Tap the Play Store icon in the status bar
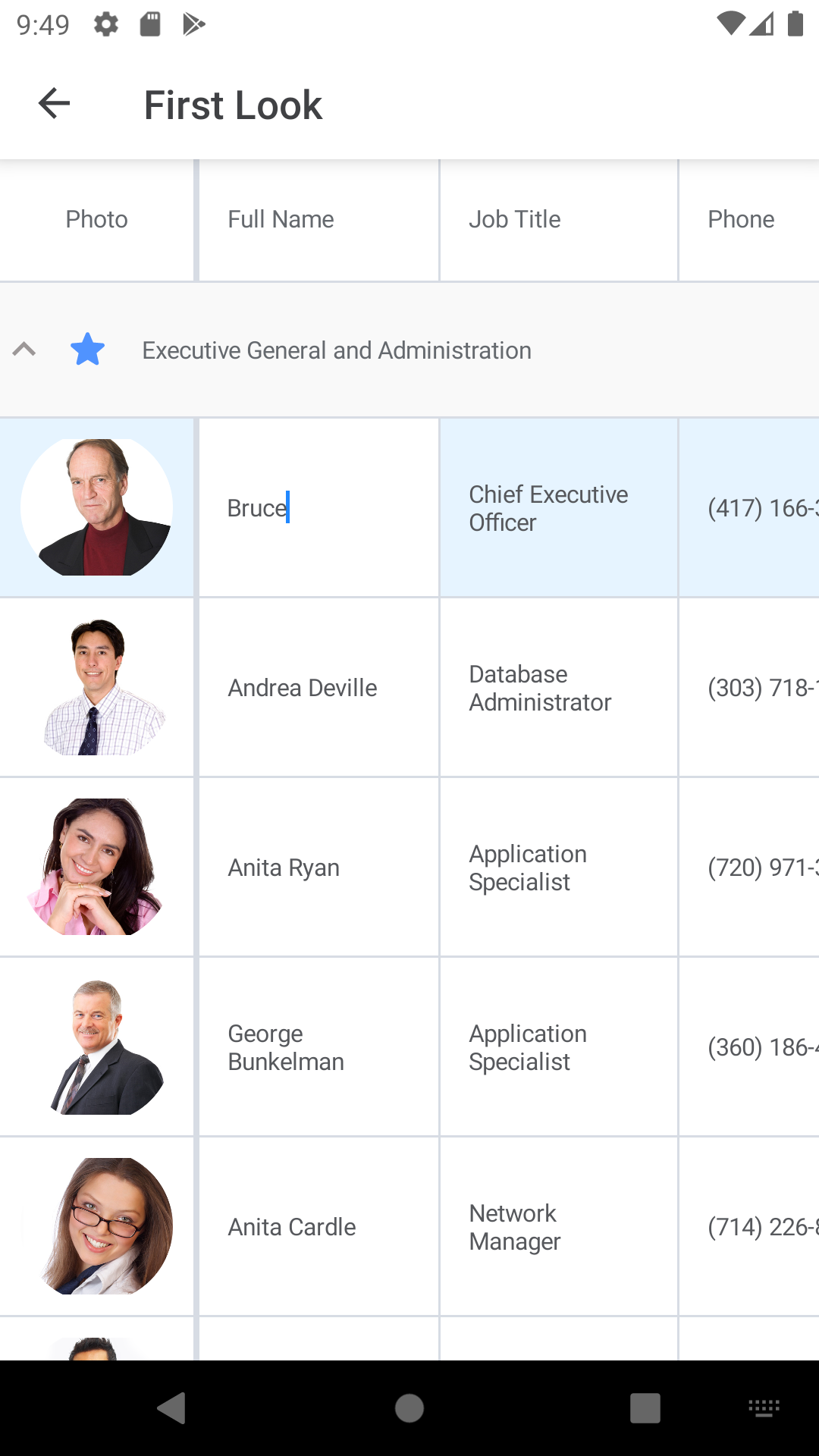This screenshot has width=819, height=1456. click(x=193, y=24)
